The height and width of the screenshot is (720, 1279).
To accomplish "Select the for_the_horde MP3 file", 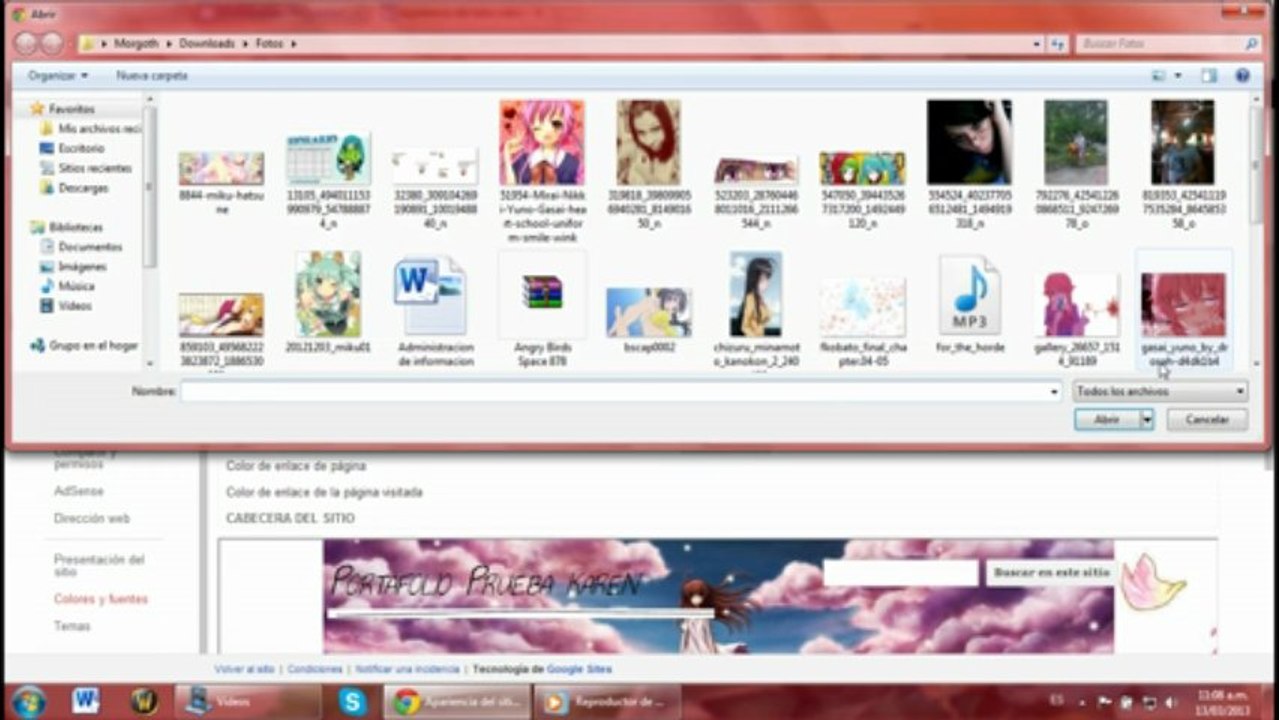I will (x=969, y=304).
